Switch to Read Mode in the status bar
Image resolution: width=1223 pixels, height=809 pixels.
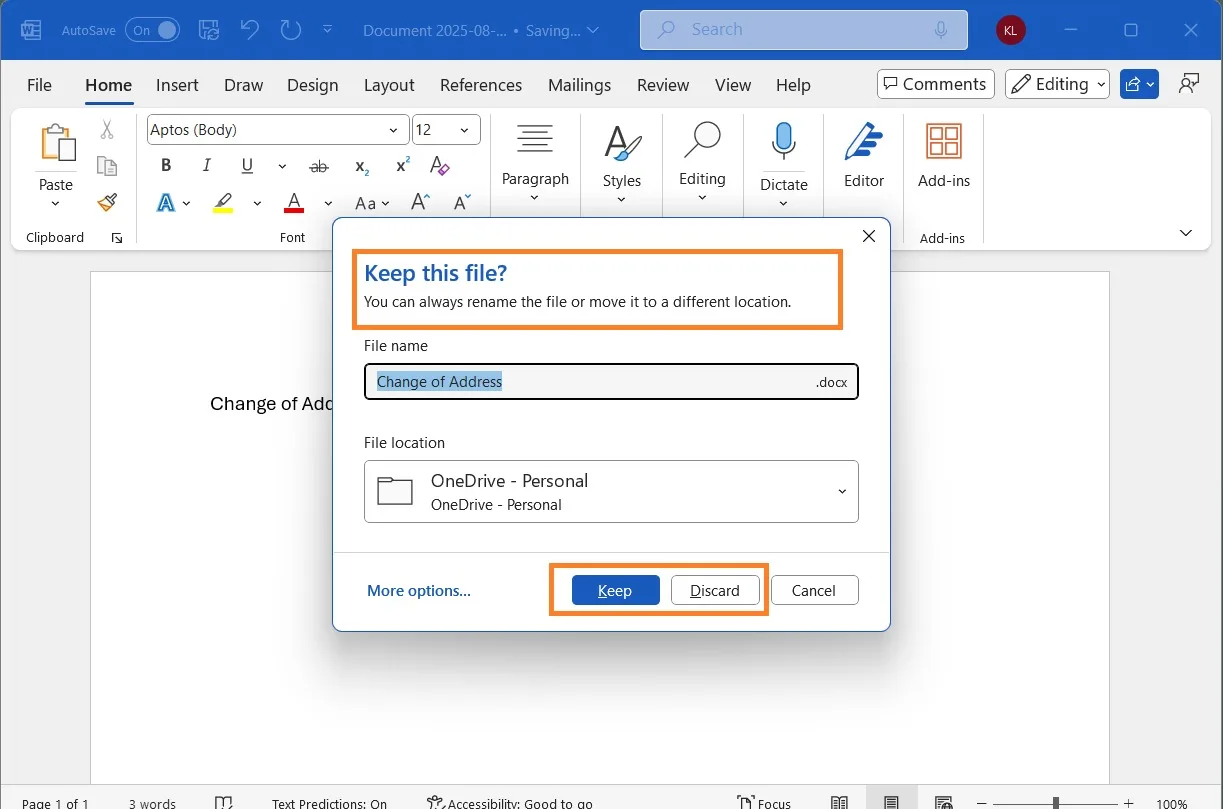[840, 800]
